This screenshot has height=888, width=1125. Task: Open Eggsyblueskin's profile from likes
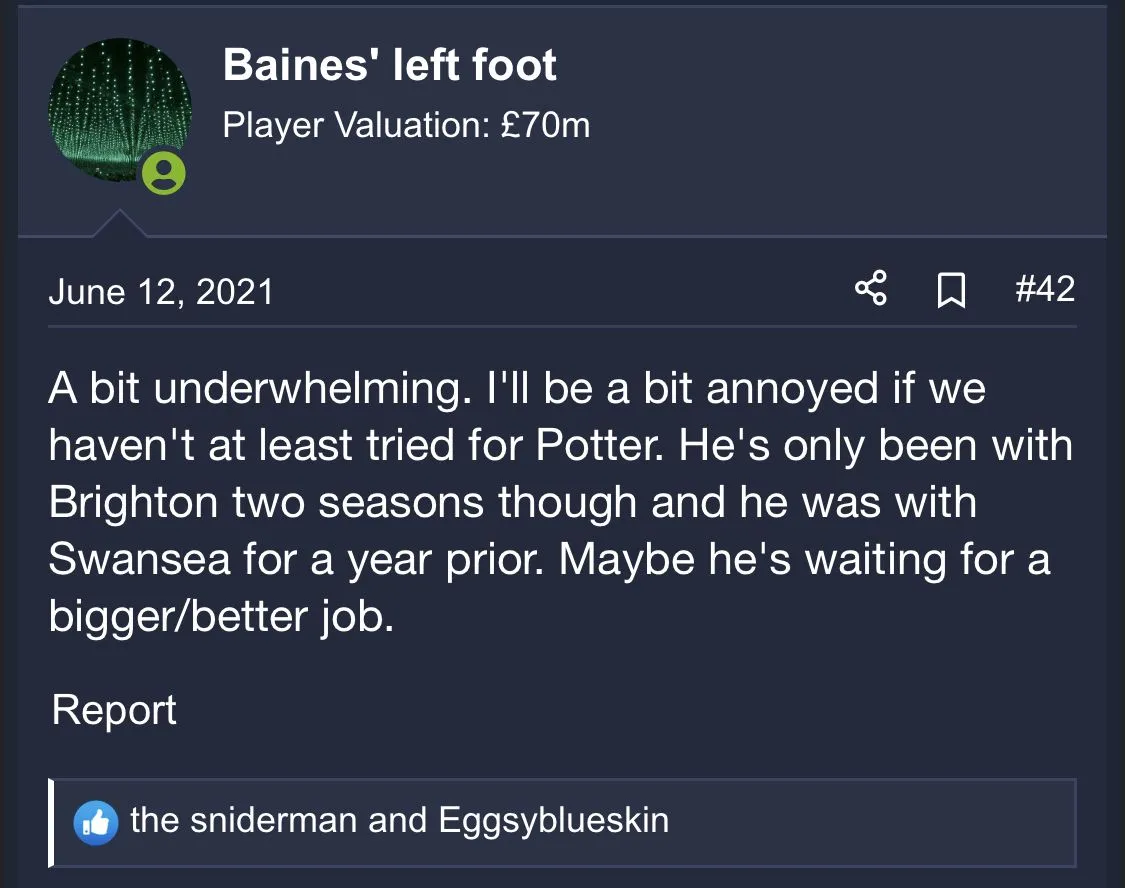[553, 821]
